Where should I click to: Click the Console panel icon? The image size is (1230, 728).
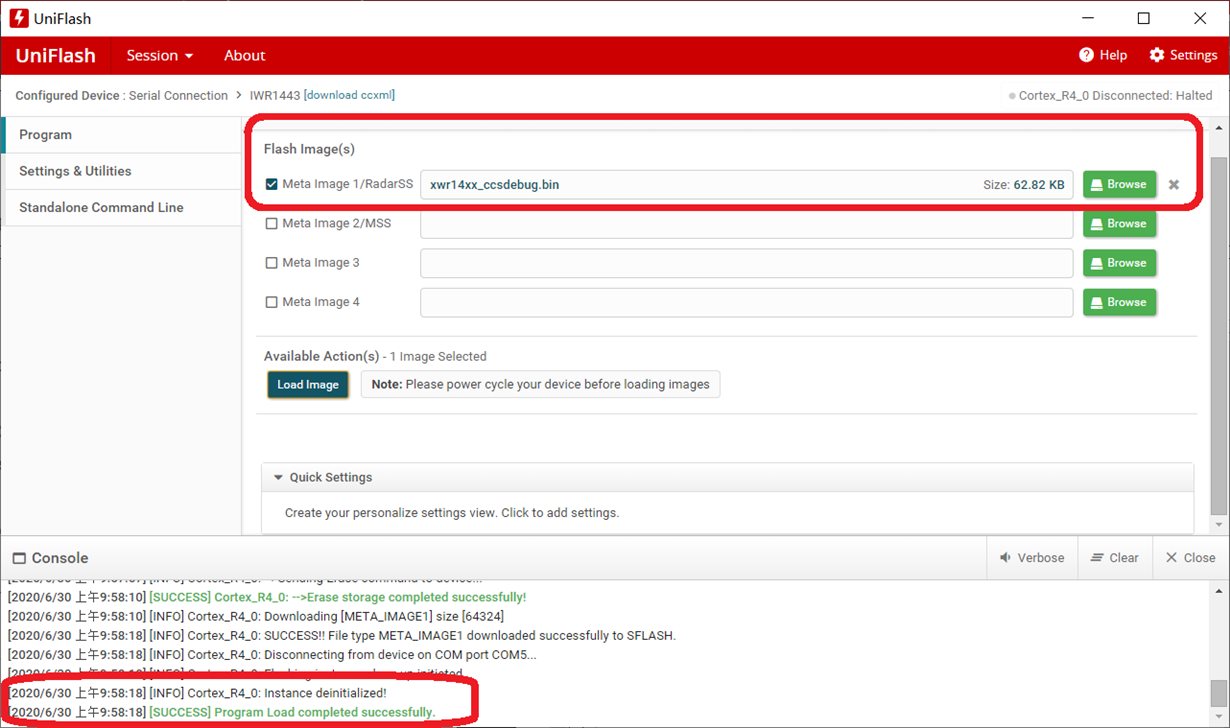click(x=18, y=558)
